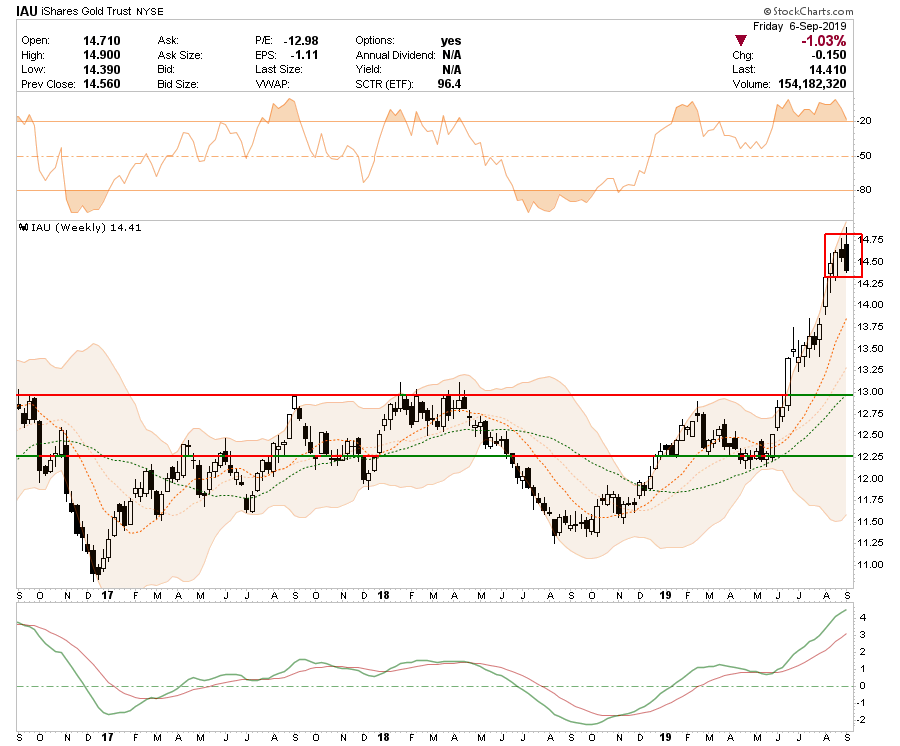Select the Last value 14.410
Image resolution: width=900 pixels, height=746 pixels.
(x=828, y=69)
